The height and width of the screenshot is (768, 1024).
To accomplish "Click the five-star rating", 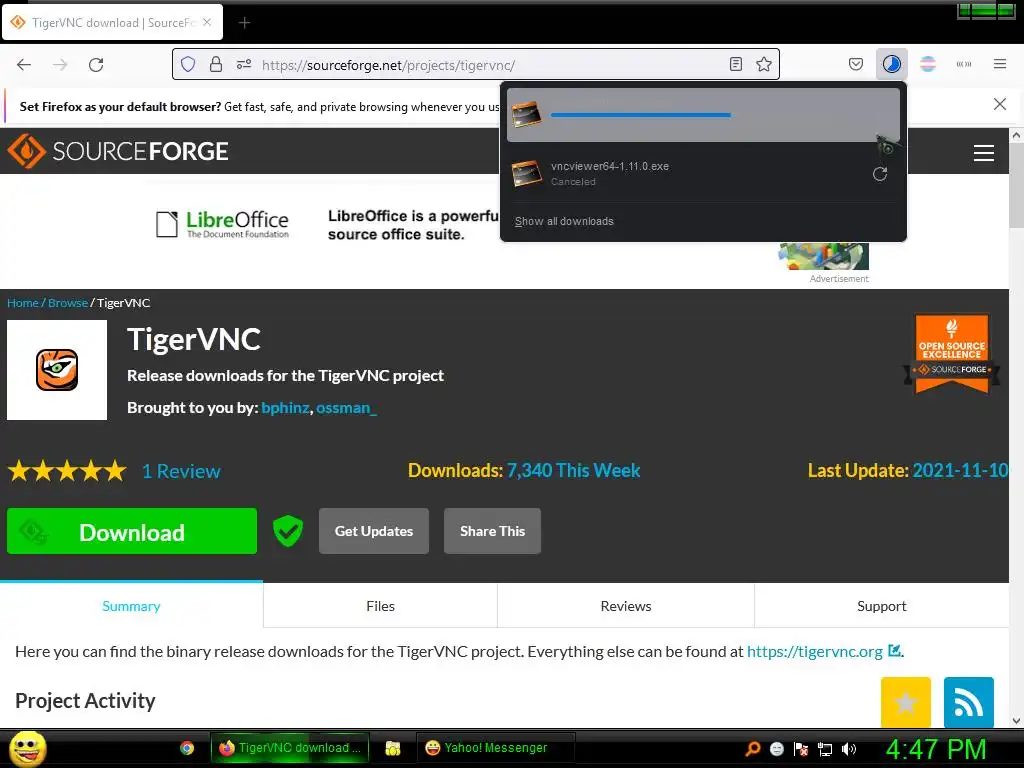I will (x=67, y=471).
